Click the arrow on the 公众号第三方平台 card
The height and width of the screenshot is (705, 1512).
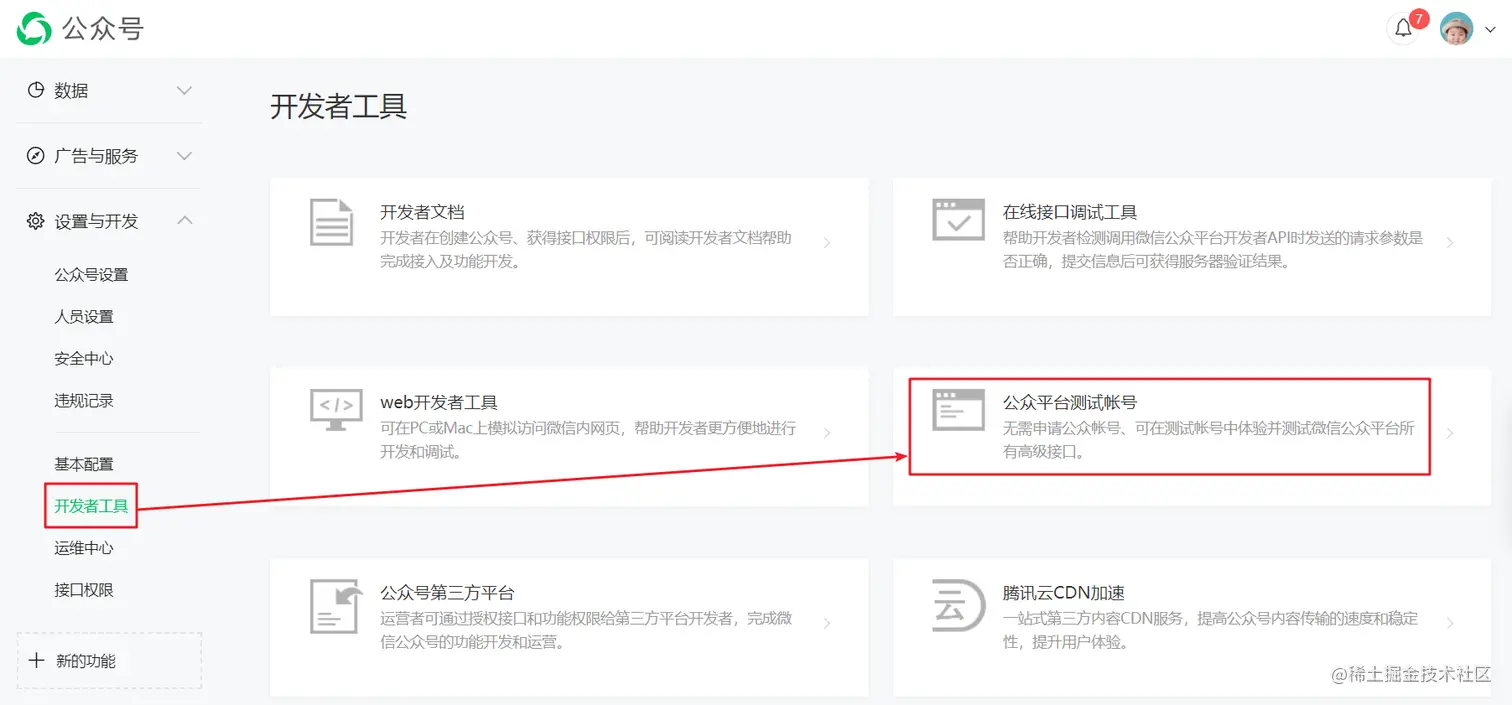[x=827, y=623]
